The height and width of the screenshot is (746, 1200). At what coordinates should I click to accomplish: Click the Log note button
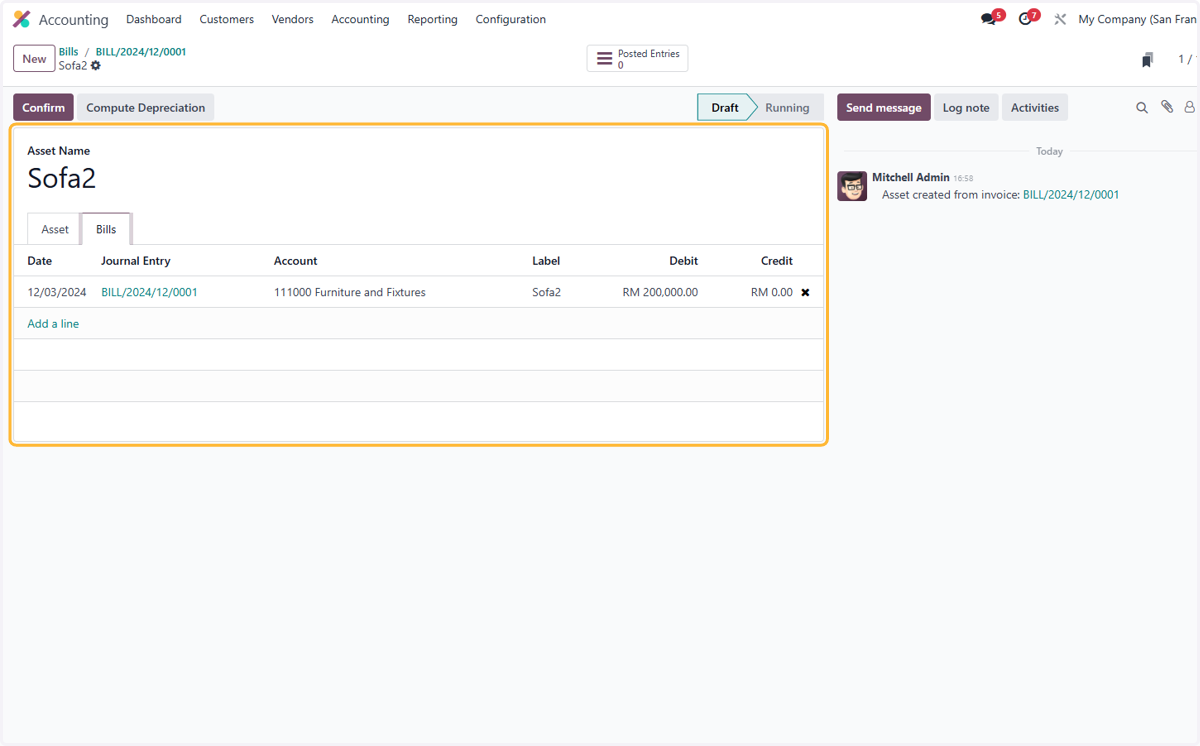click(966, 108)
